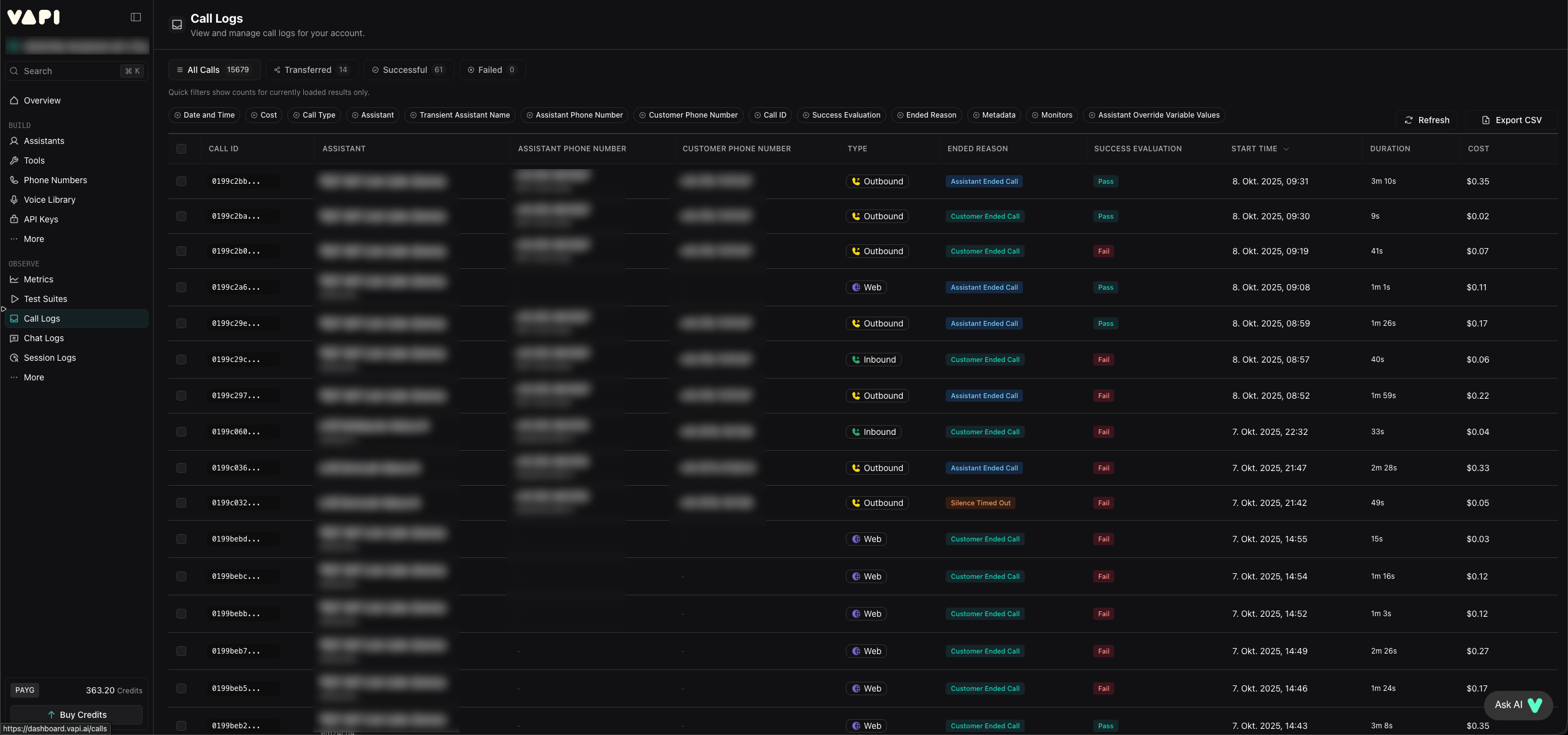Image resolution: width=1568 pixels, height=735 pixels.
Task: Open Chat Logs message icon
Action: (14, 338)
